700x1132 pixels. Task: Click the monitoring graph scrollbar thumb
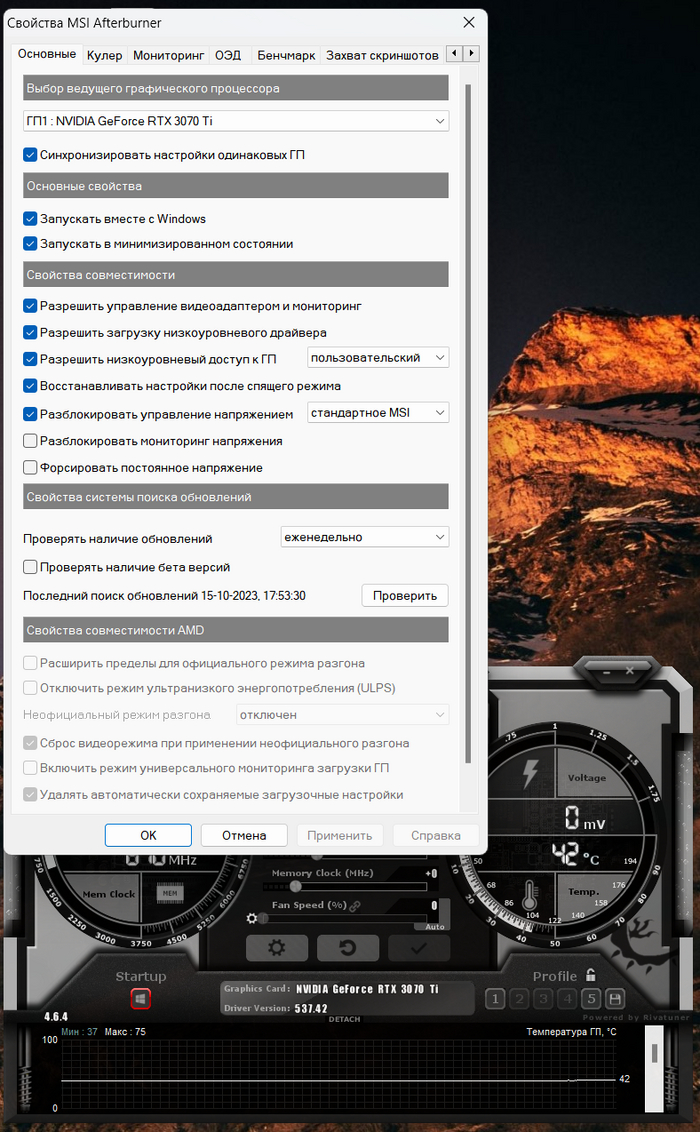point(655,1053)
